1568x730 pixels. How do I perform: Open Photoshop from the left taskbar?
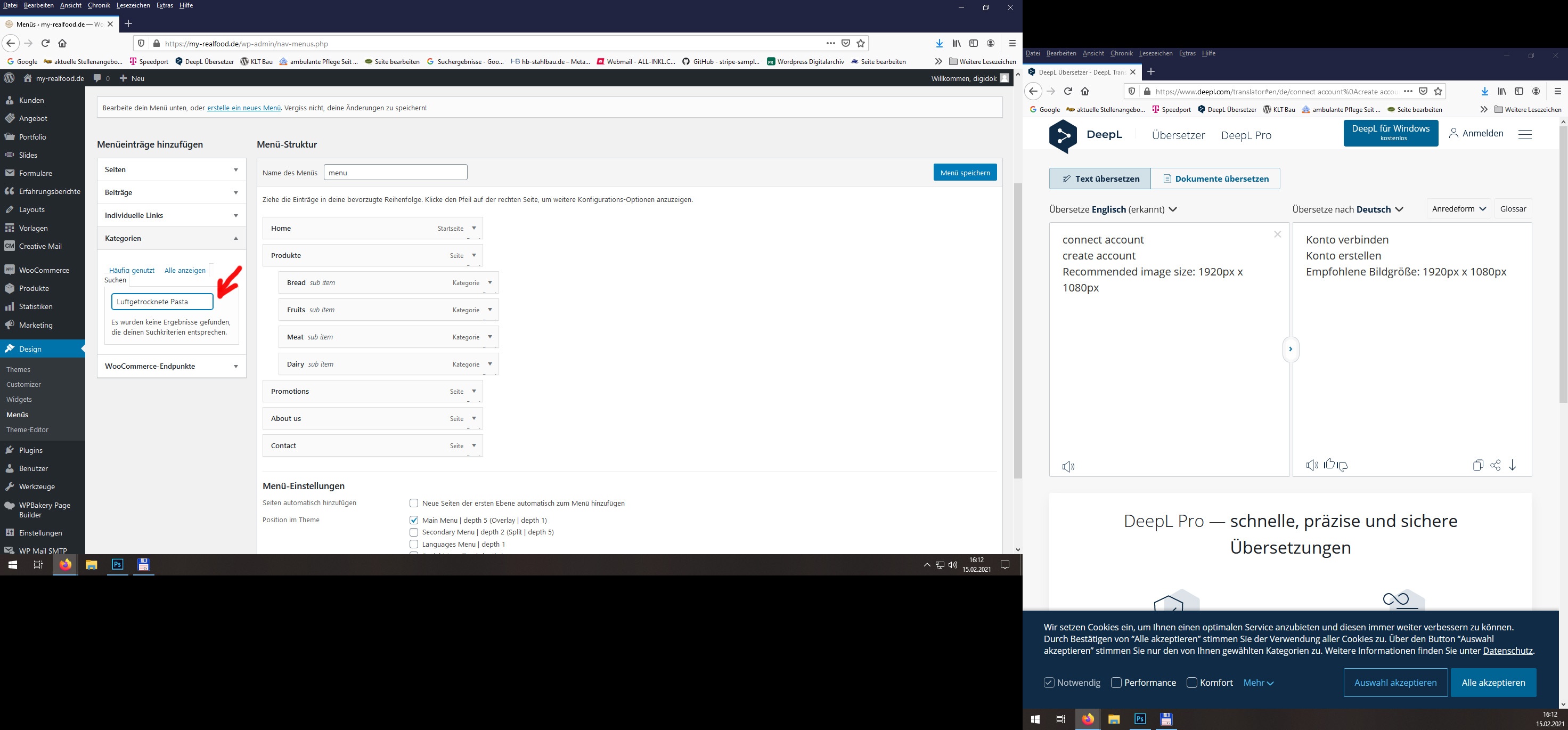118,565
